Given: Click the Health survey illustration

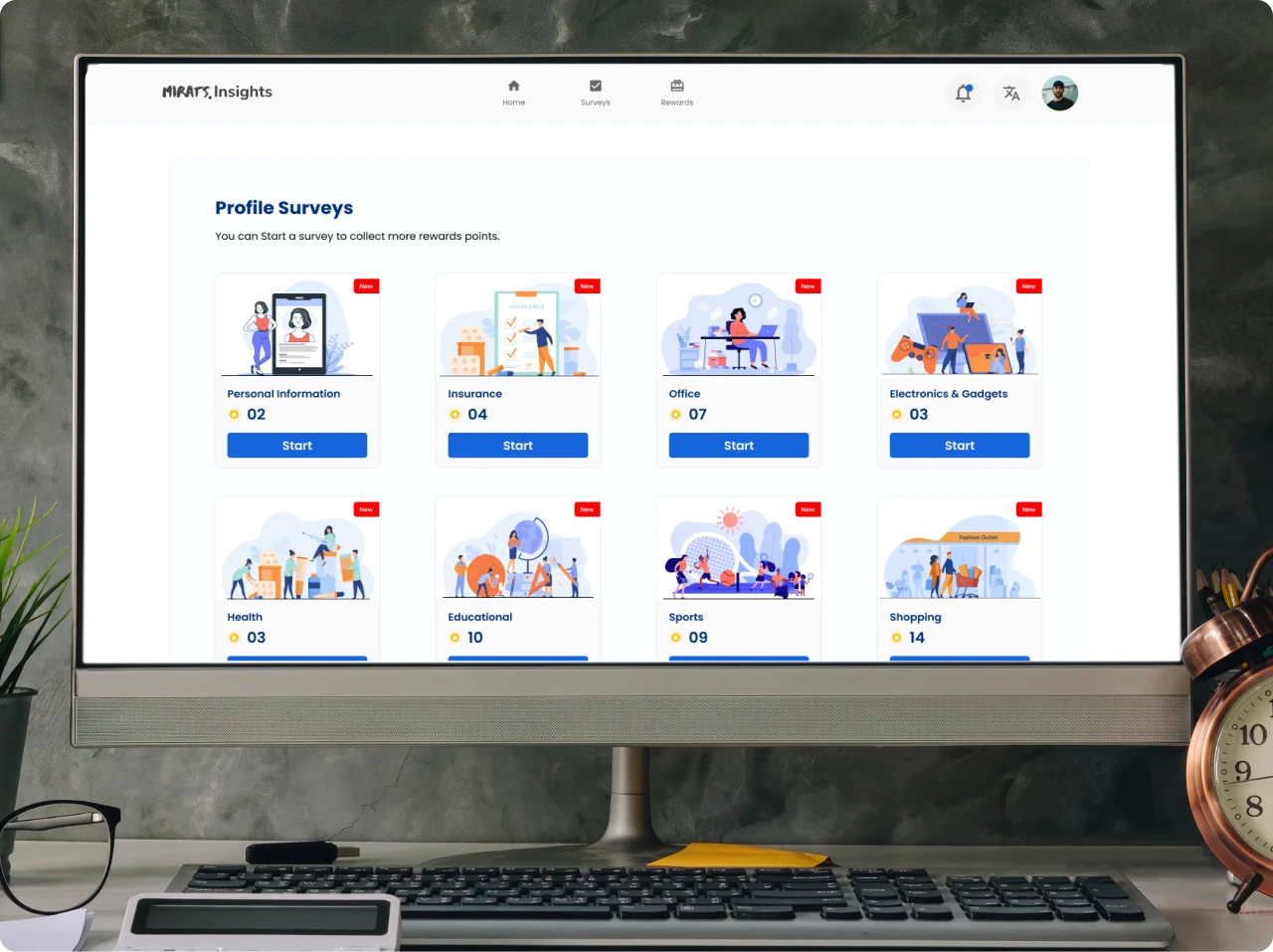Looking at the screenshot, I should pos(297,555).
